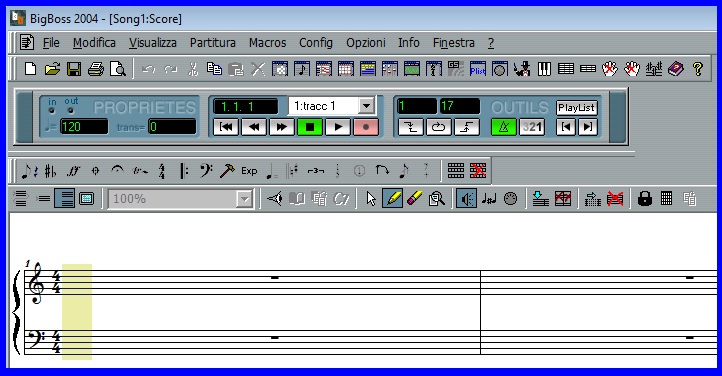722x376 pixels.
Task: Open the Macros menu
Action: (x=268, y=43)
